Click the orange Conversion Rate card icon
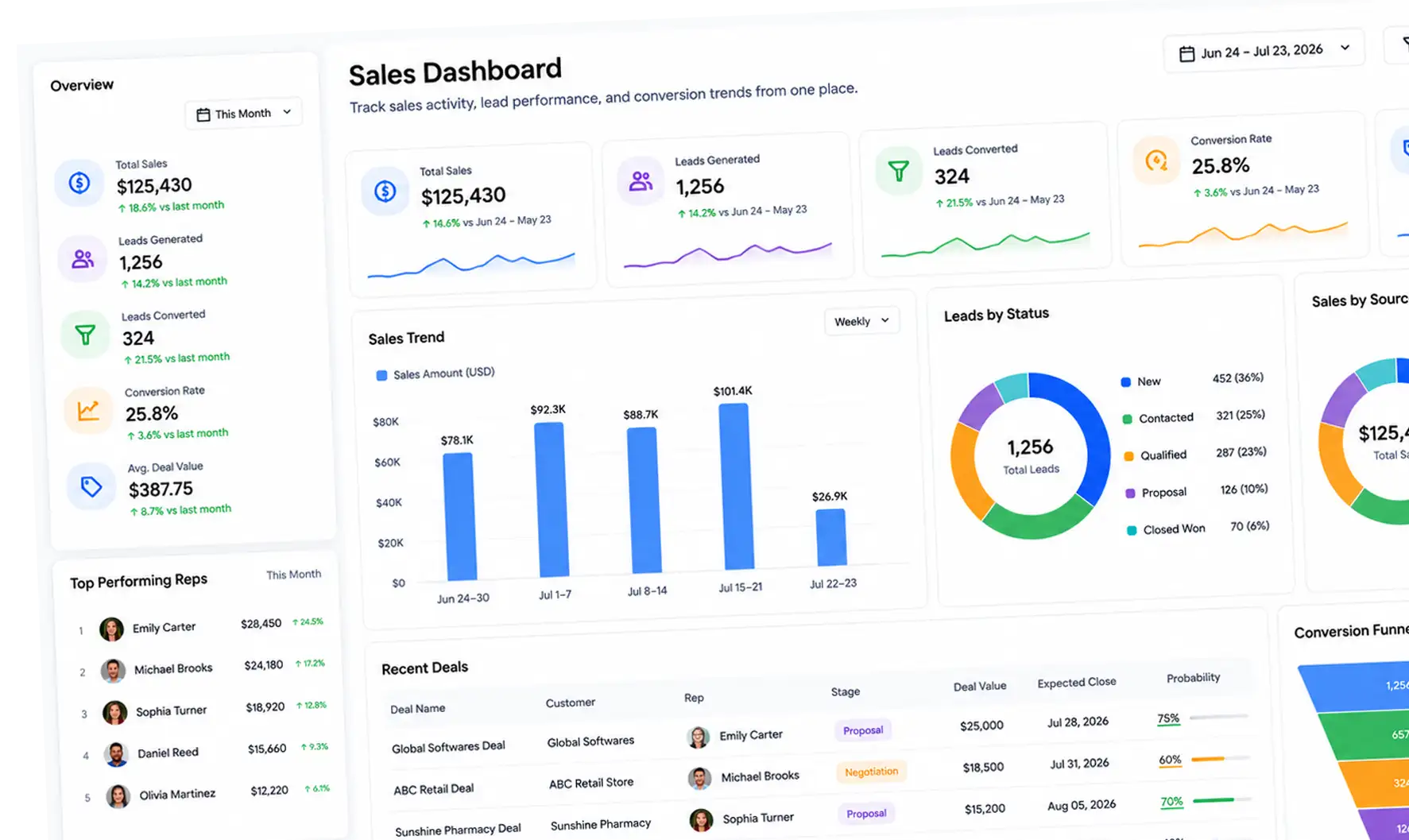Image resolution: width=1409 pixels, height=840 pixels. coord(1156,161)
